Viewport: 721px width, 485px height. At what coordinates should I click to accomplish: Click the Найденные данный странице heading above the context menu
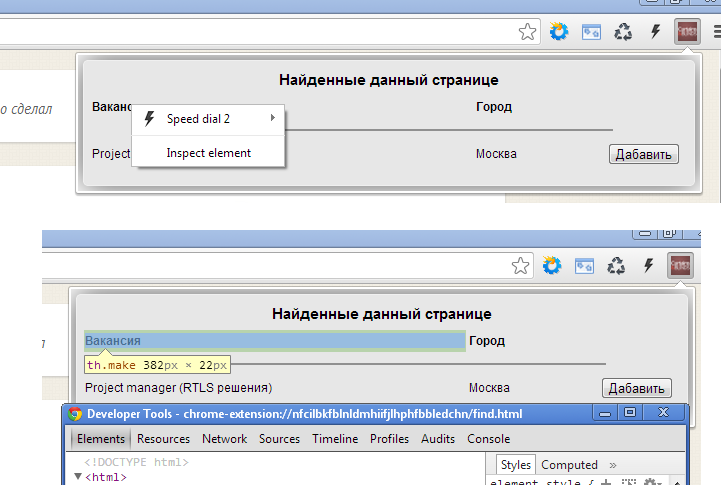pos(389,80)
